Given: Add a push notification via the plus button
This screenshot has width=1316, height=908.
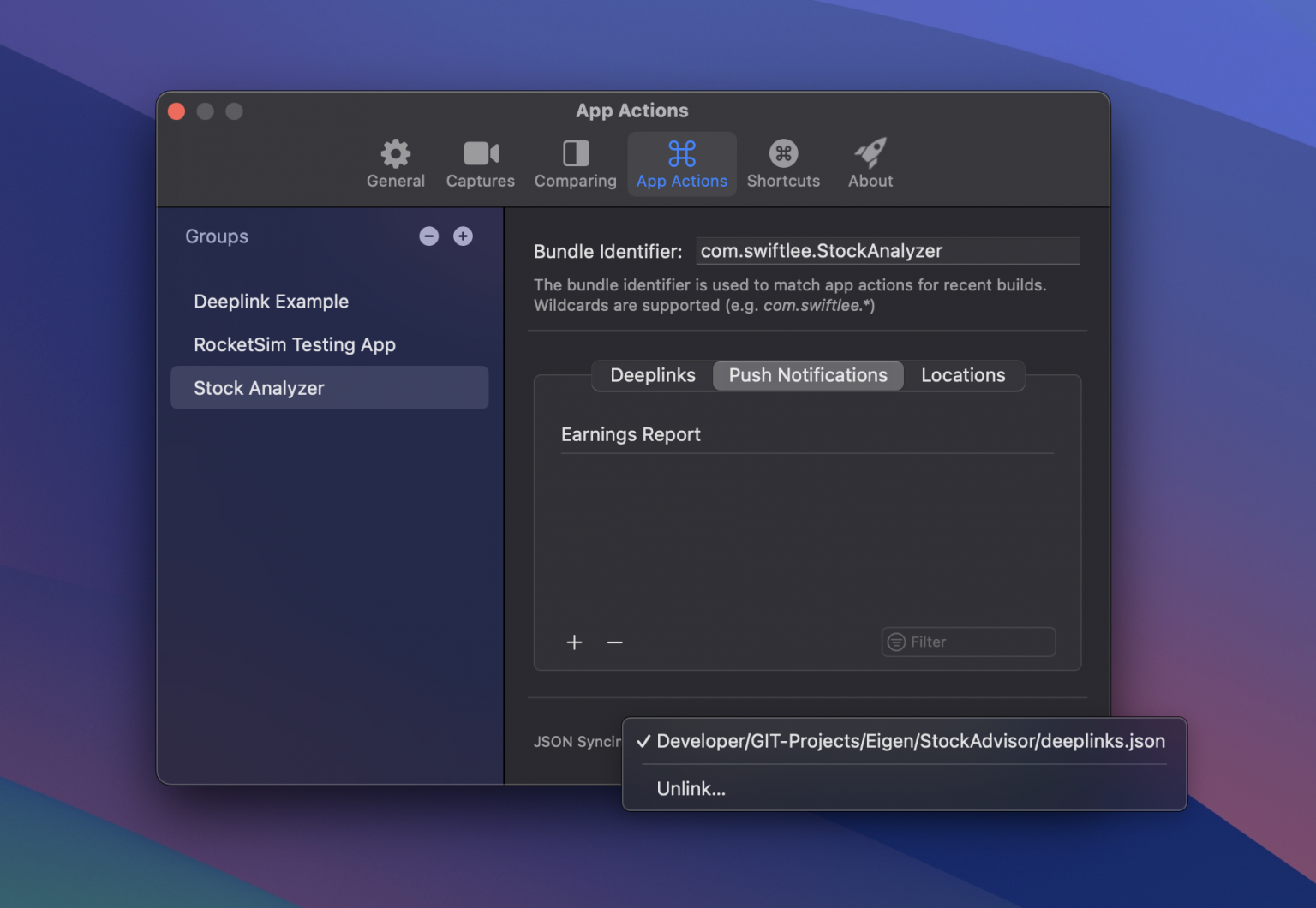Looking at the screenshot, I should point(574,642).
